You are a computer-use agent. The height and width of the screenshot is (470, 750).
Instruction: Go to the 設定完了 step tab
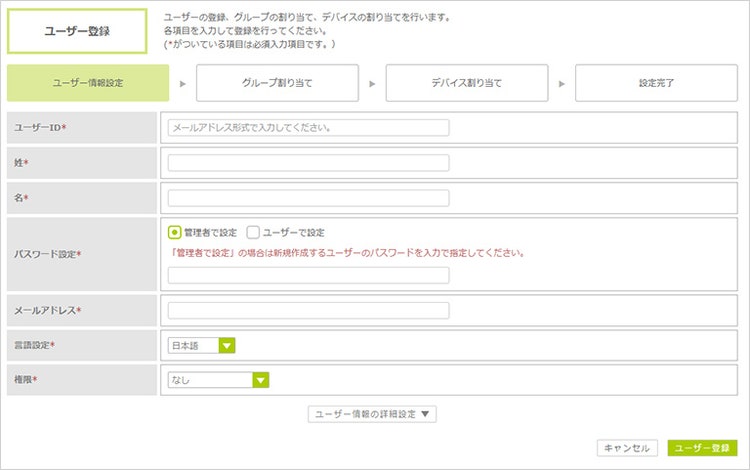(656, 83)
